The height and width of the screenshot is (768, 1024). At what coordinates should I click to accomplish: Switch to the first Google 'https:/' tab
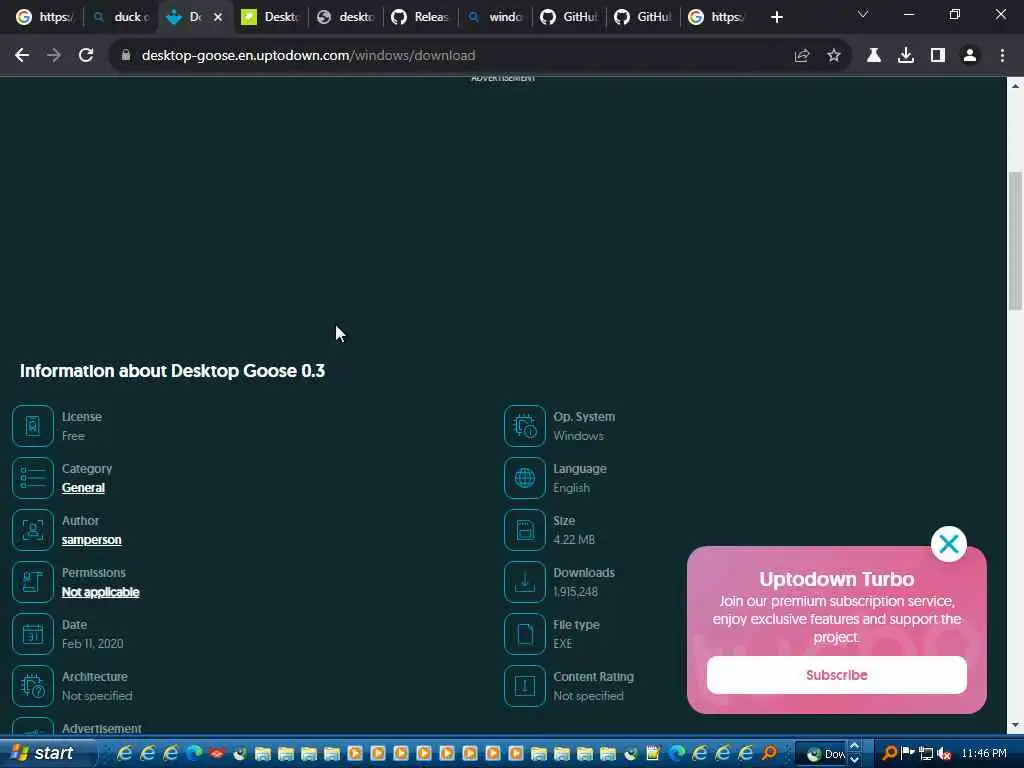(x=44, y=17)
